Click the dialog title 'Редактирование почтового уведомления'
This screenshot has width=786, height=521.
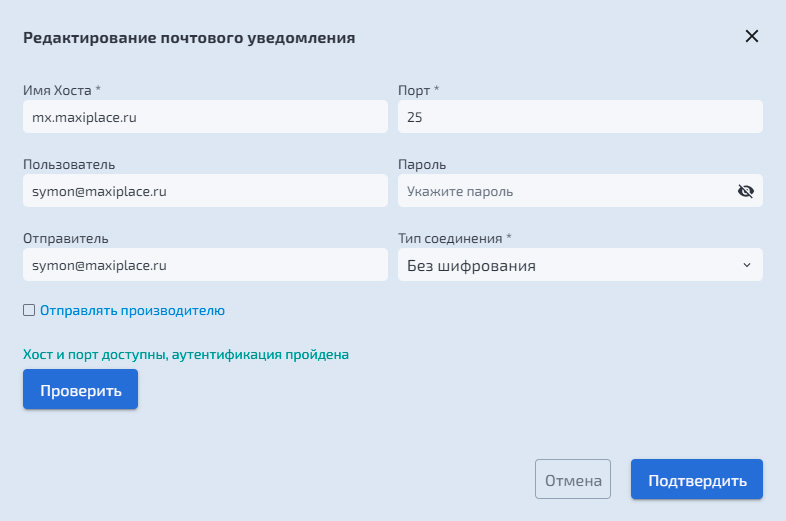pyautogui.click(x=189, y=38)
